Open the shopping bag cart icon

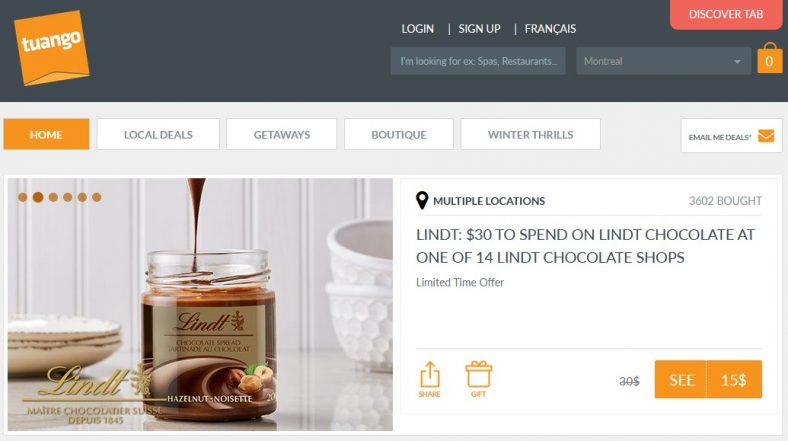769,58
